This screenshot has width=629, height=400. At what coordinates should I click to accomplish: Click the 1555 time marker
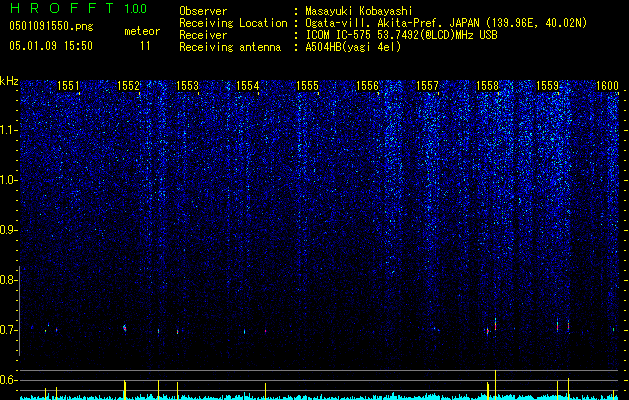point(307,85)
